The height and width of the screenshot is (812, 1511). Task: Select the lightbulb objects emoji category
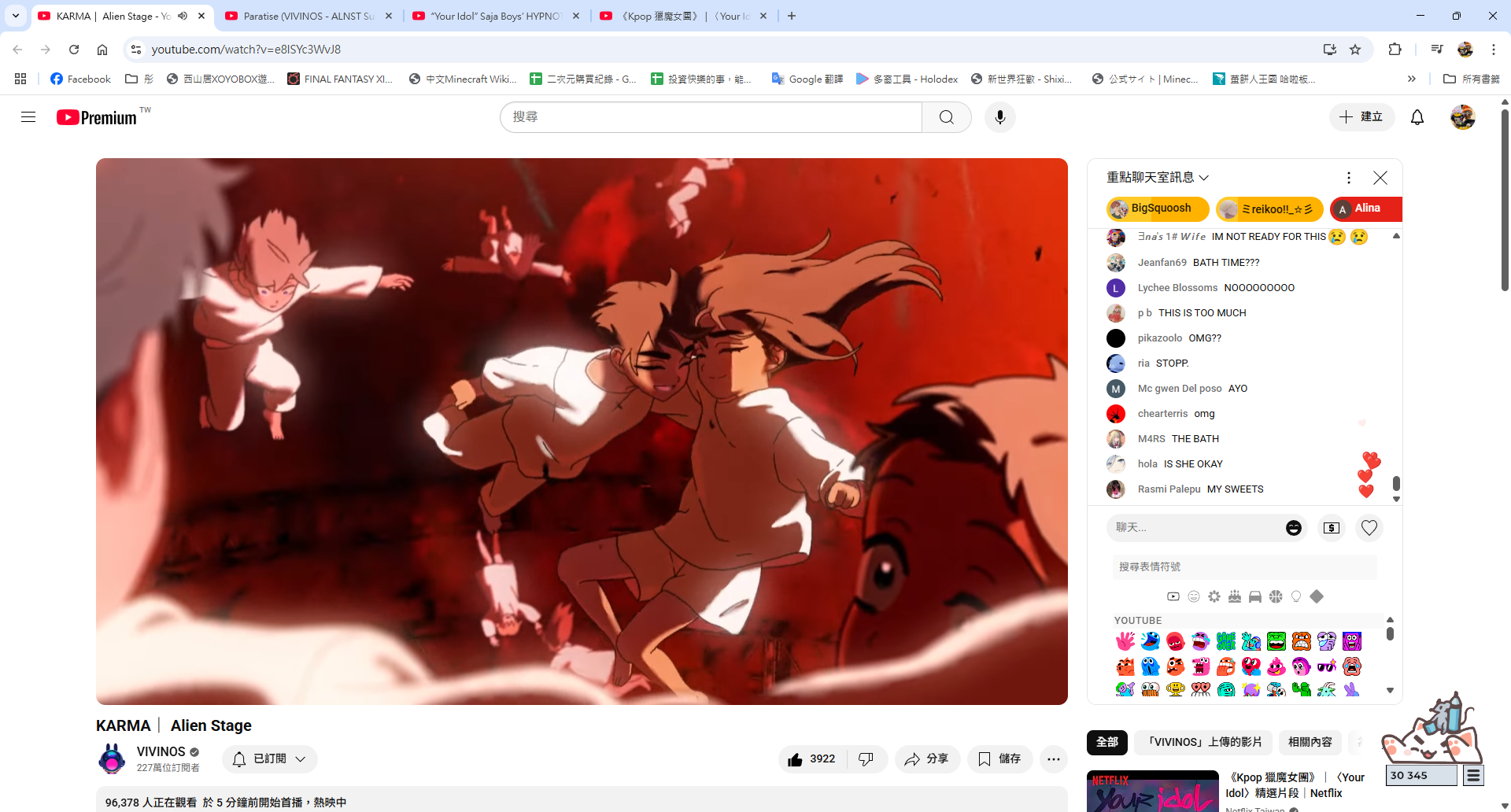click(x=1296, y=596)
